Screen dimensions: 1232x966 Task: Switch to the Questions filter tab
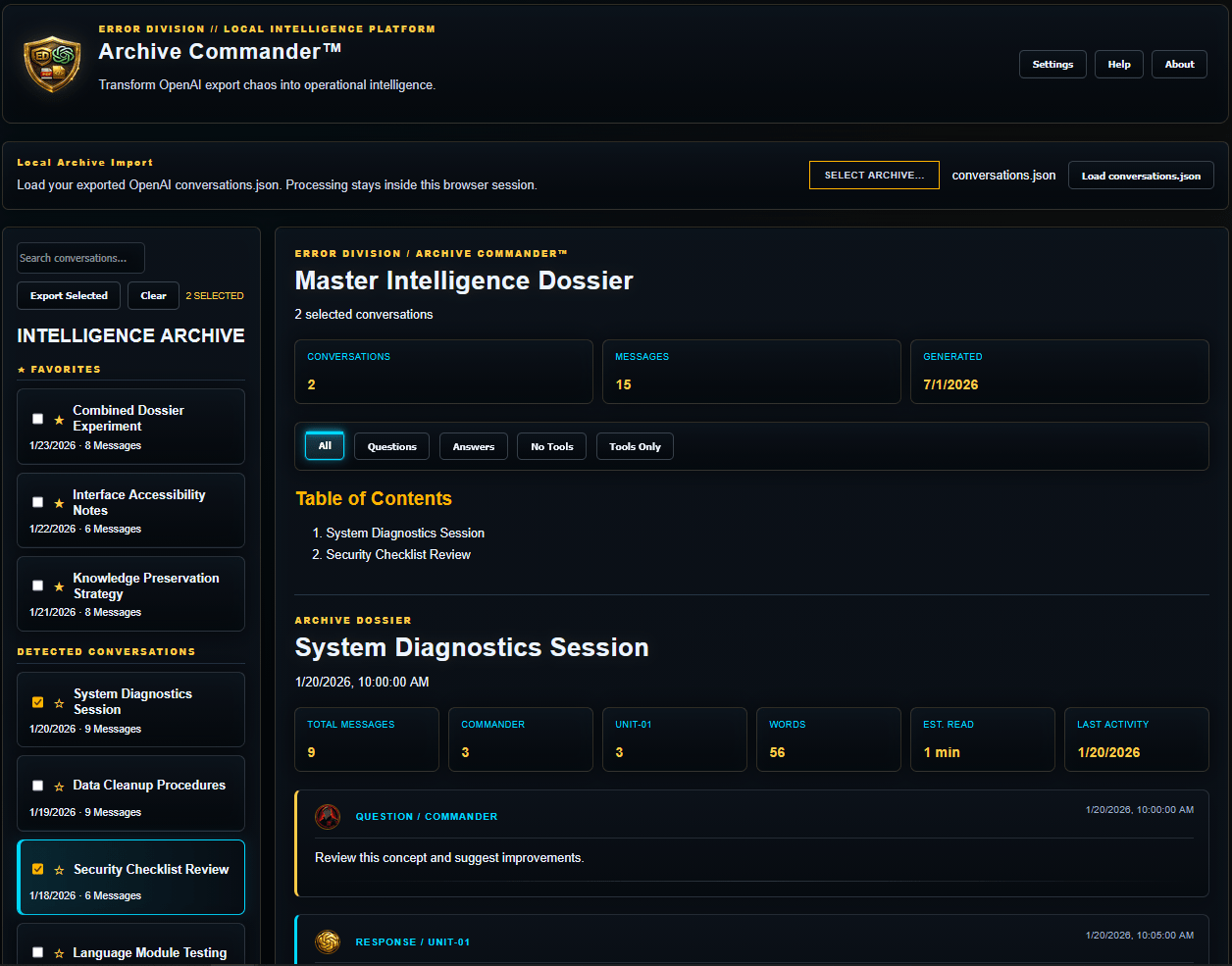(x=392, y=446)
